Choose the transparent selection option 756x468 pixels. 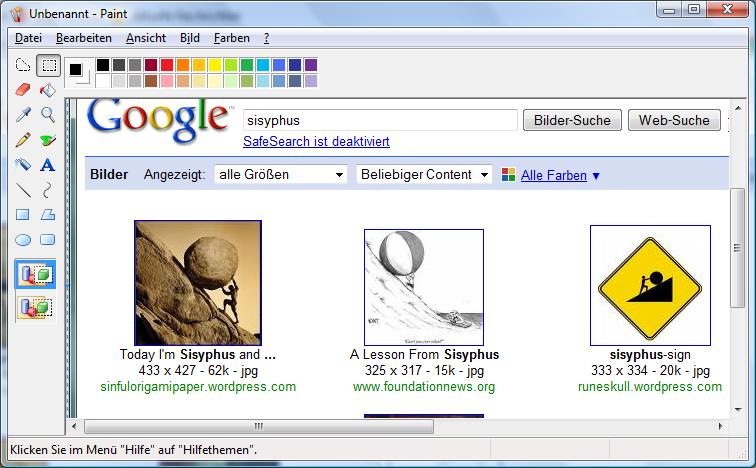[36, 307]
